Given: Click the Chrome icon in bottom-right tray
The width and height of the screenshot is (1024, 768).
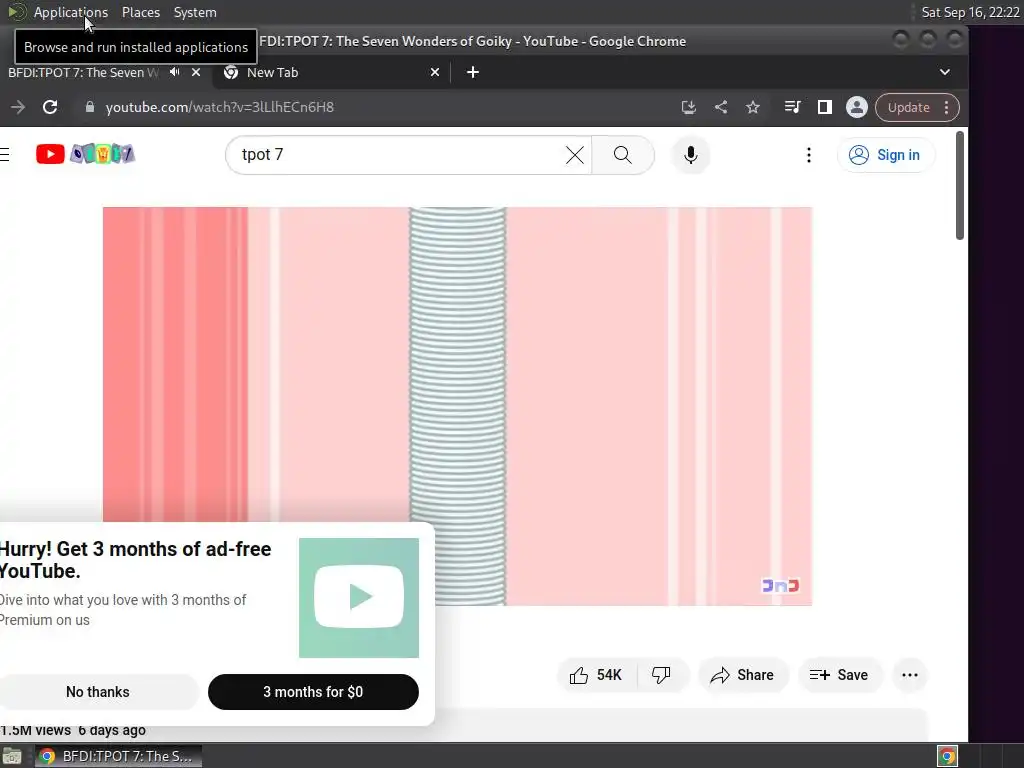Looking at the screenshot, I should (947, 756).
